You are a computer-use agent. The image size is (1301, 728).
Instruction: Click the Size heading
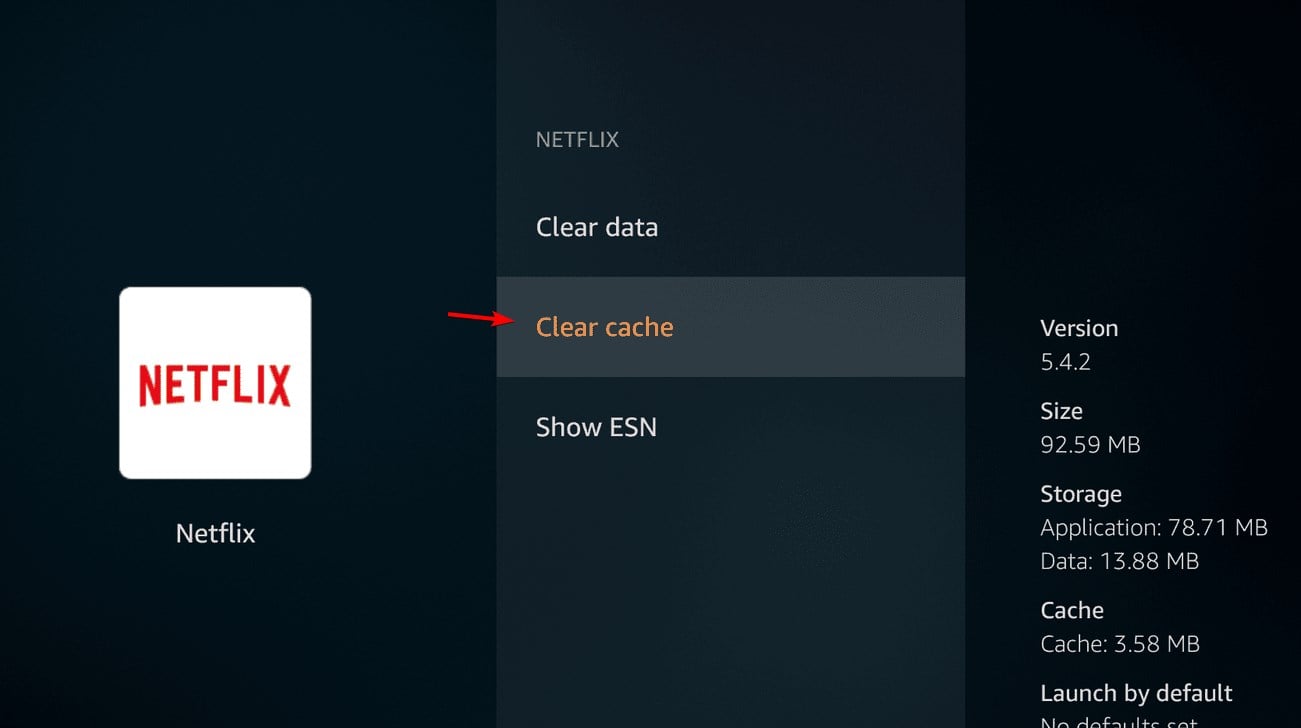[x=1061, y=411]
